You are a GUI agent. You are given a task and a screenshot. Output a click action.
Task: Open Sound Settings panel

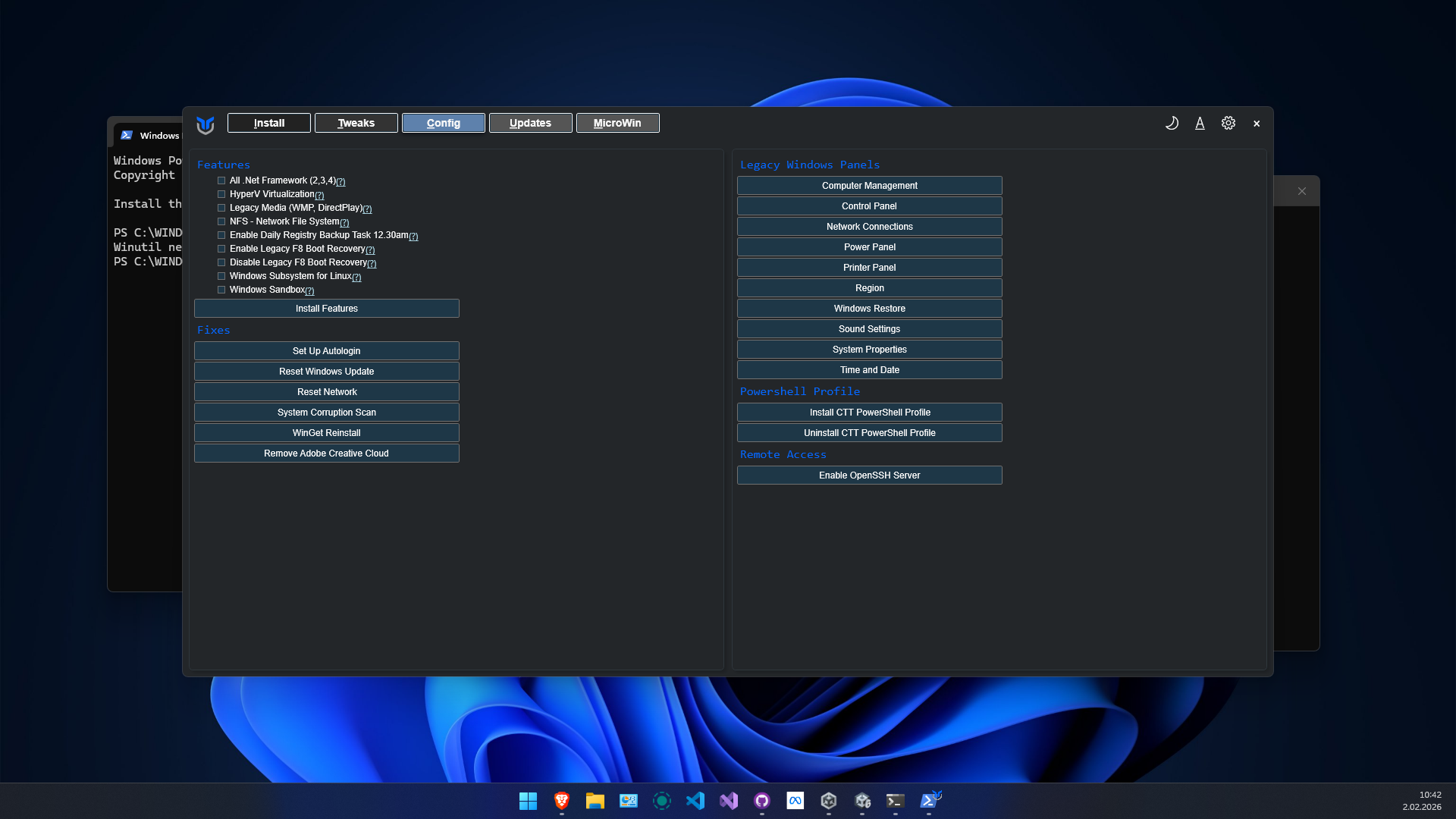pos(870,329)
